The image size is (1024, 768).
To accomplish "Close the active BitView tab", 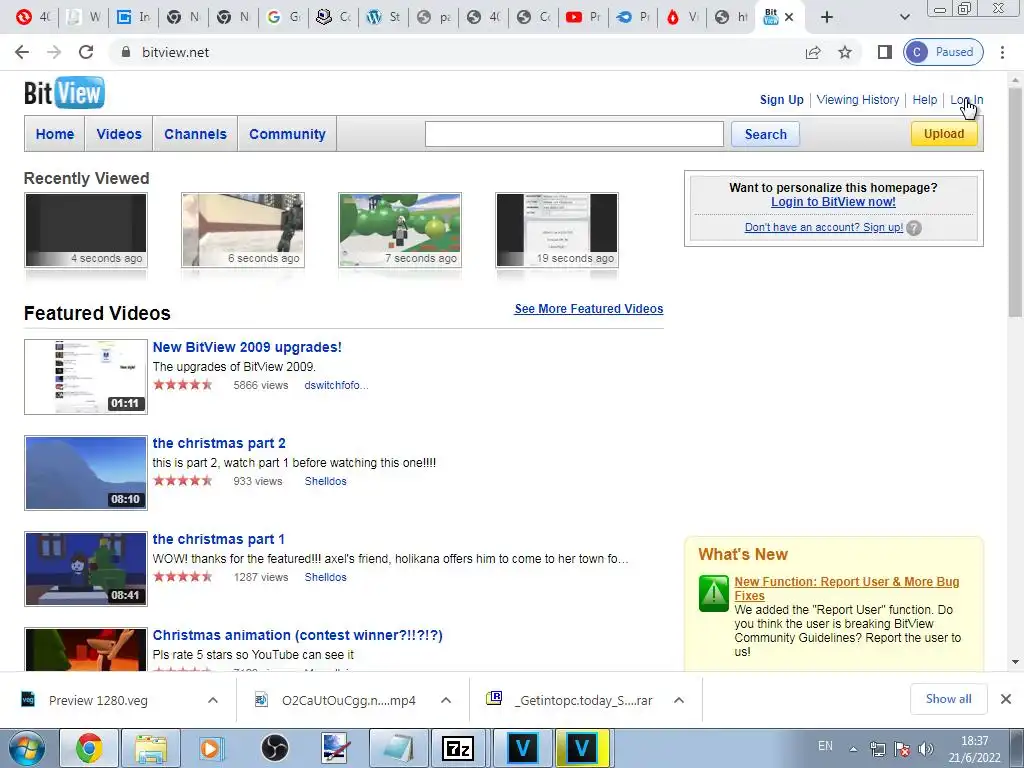I will tap(789, 17).
